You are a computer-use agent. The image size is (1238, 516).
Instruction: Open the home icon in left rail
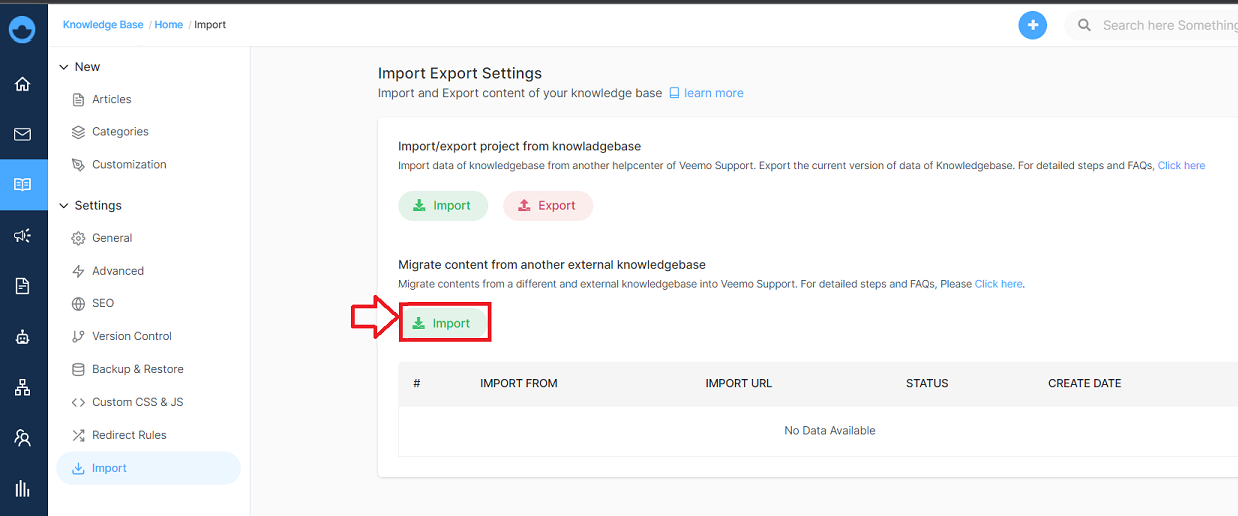(23, 84)
